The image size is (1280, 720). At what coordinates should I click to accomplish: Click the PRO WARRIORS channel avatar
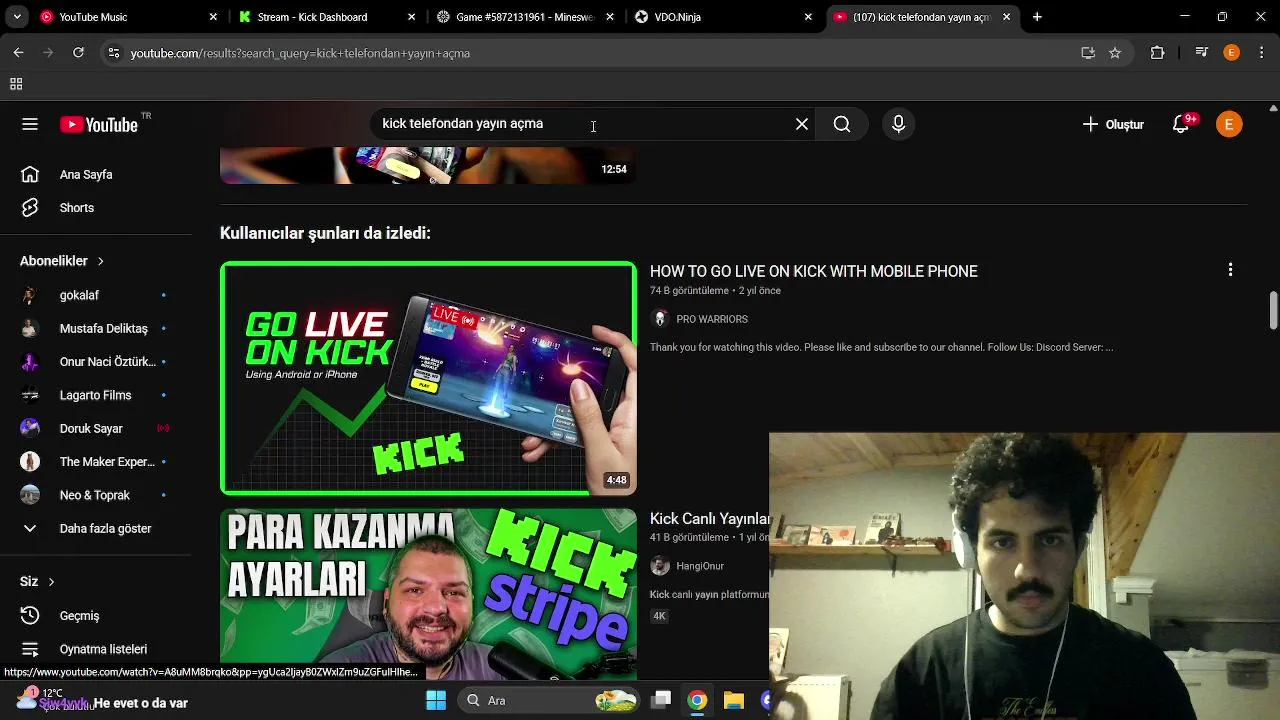tap(659, 319)
